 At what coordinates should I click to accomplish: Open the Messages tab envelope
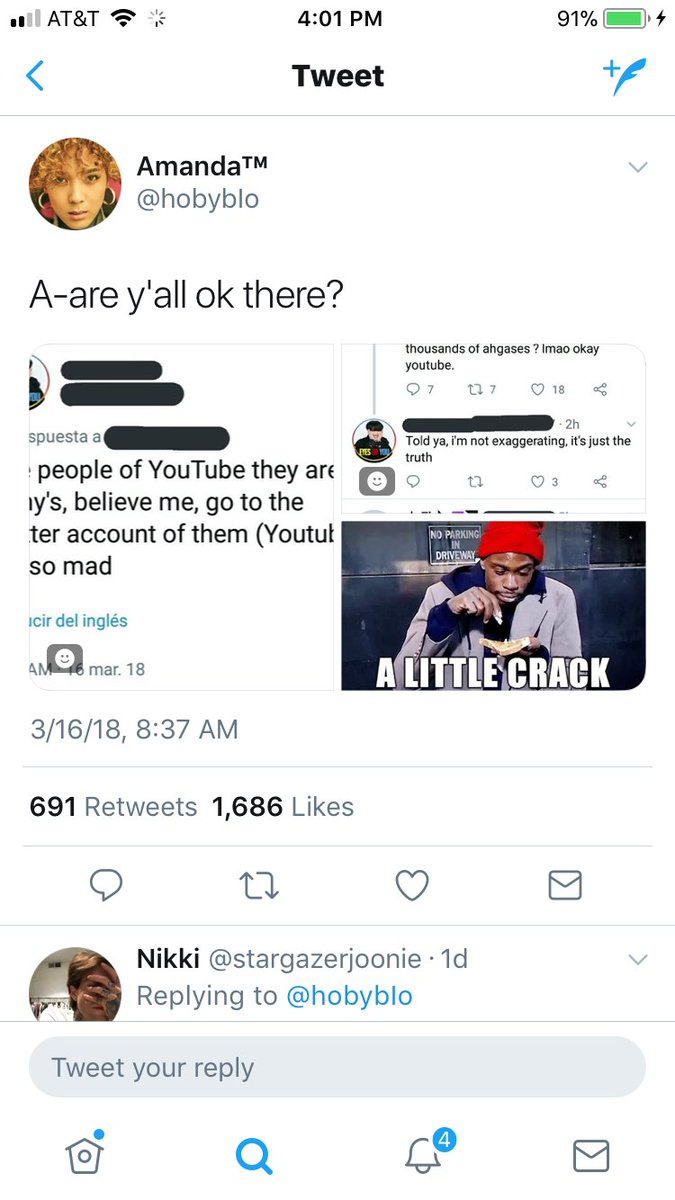click(591, 1156)
